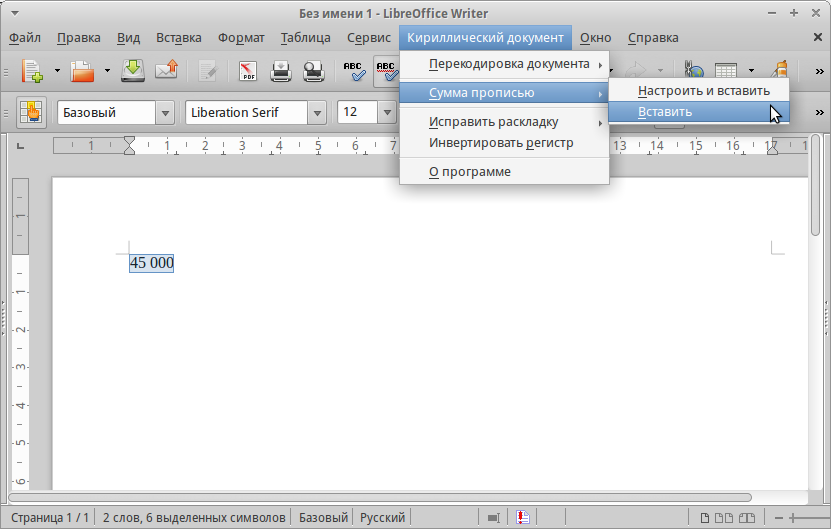Open the paragraph style dropdown arrow
Image resolution: width=831 pixels, height=529 pixels.
pos(165,113)
